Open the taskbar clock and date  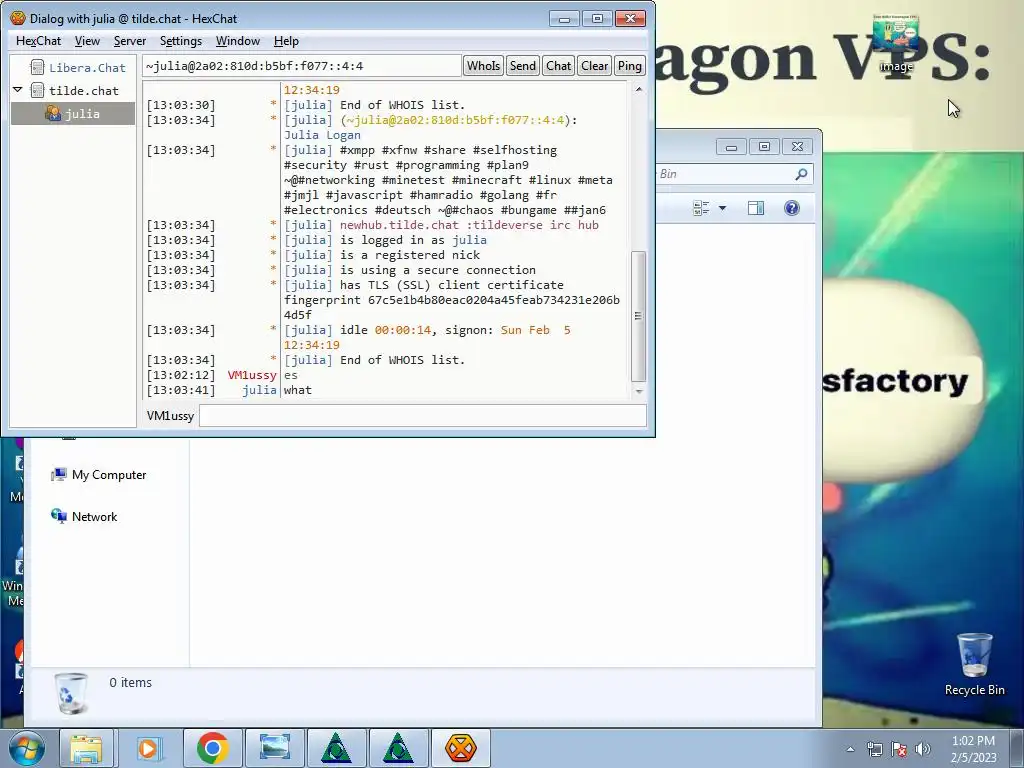pos(973,749)
